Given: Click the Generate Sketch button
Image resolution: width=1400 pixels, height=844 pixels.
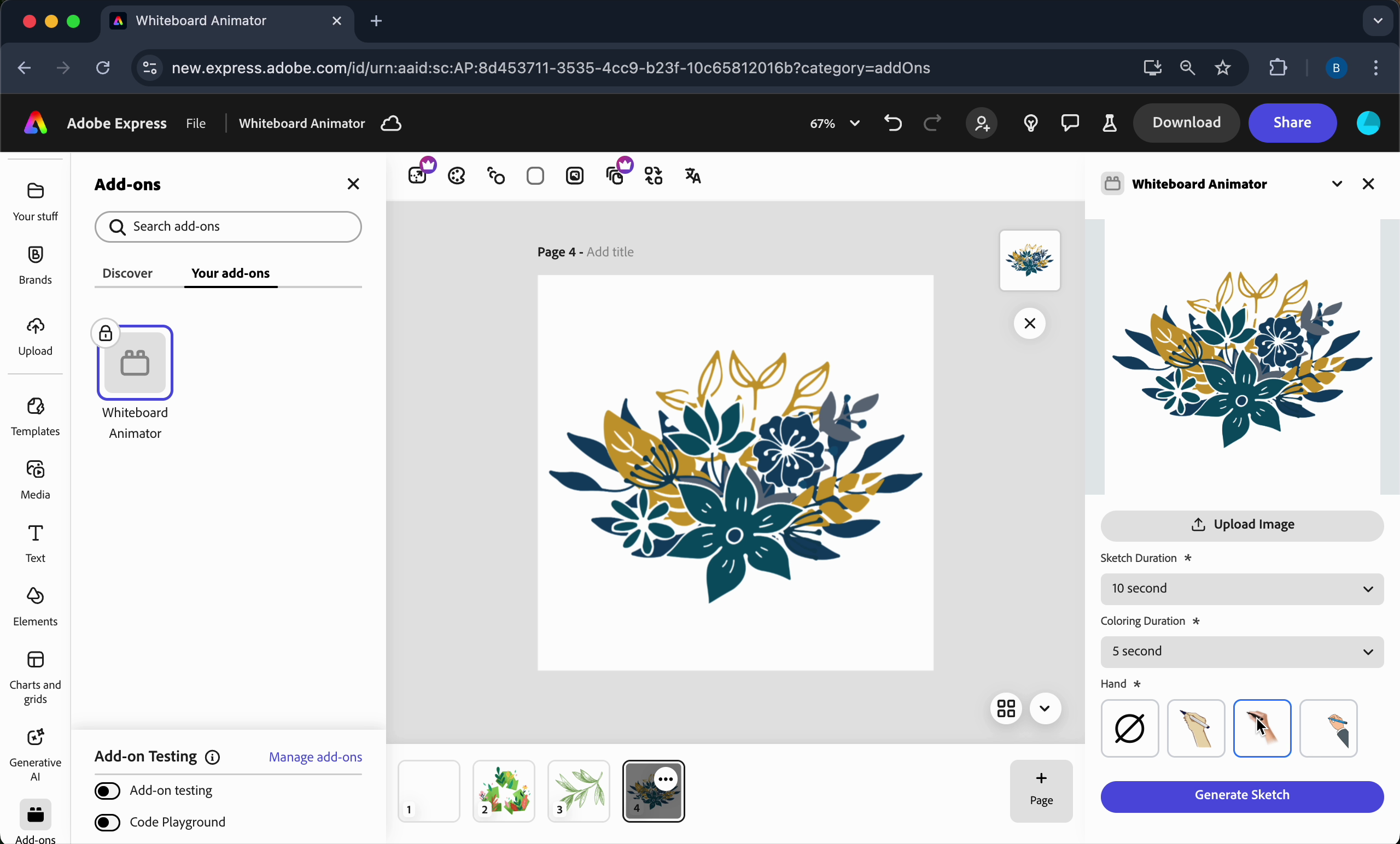Looking at the screenshot, I should (1241, 795).
